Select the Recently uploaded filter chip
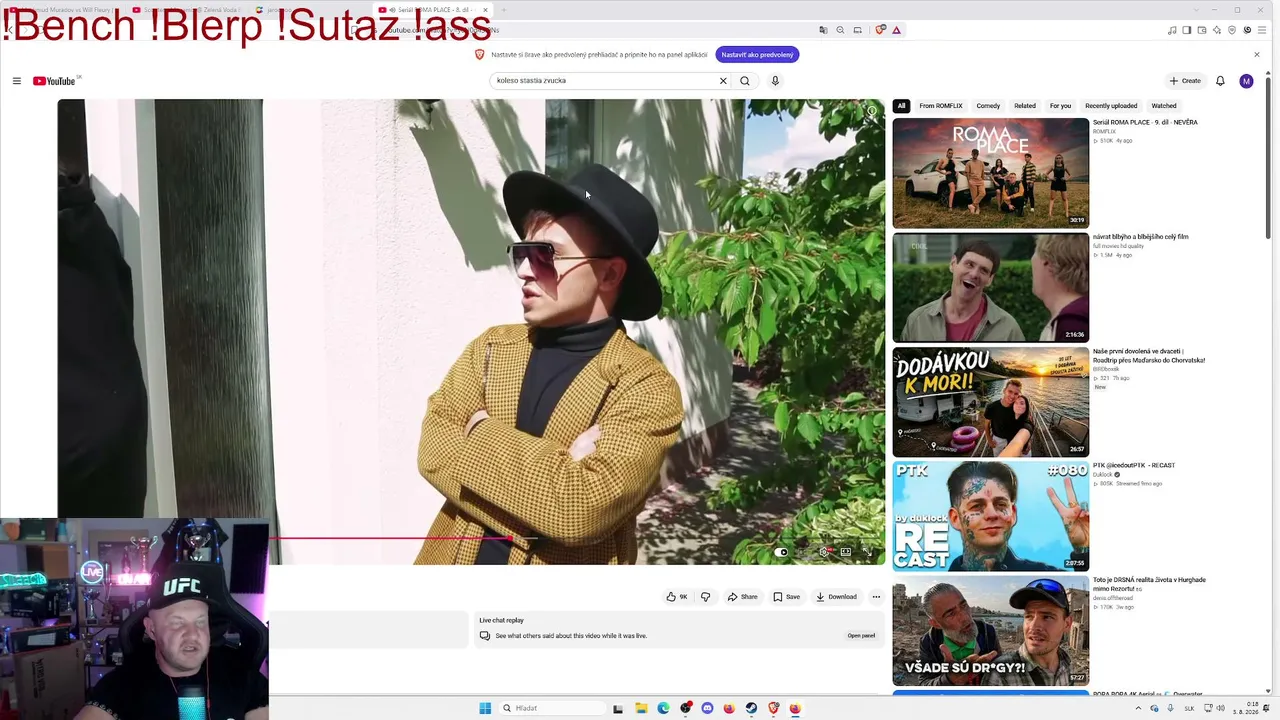The width and height of the screenshot is (1280, 720). pos(1111,106)
